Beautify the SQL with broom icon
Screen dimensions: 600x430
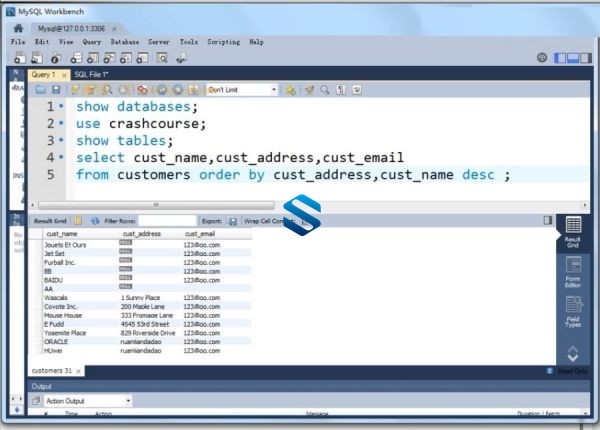(309, 90)
